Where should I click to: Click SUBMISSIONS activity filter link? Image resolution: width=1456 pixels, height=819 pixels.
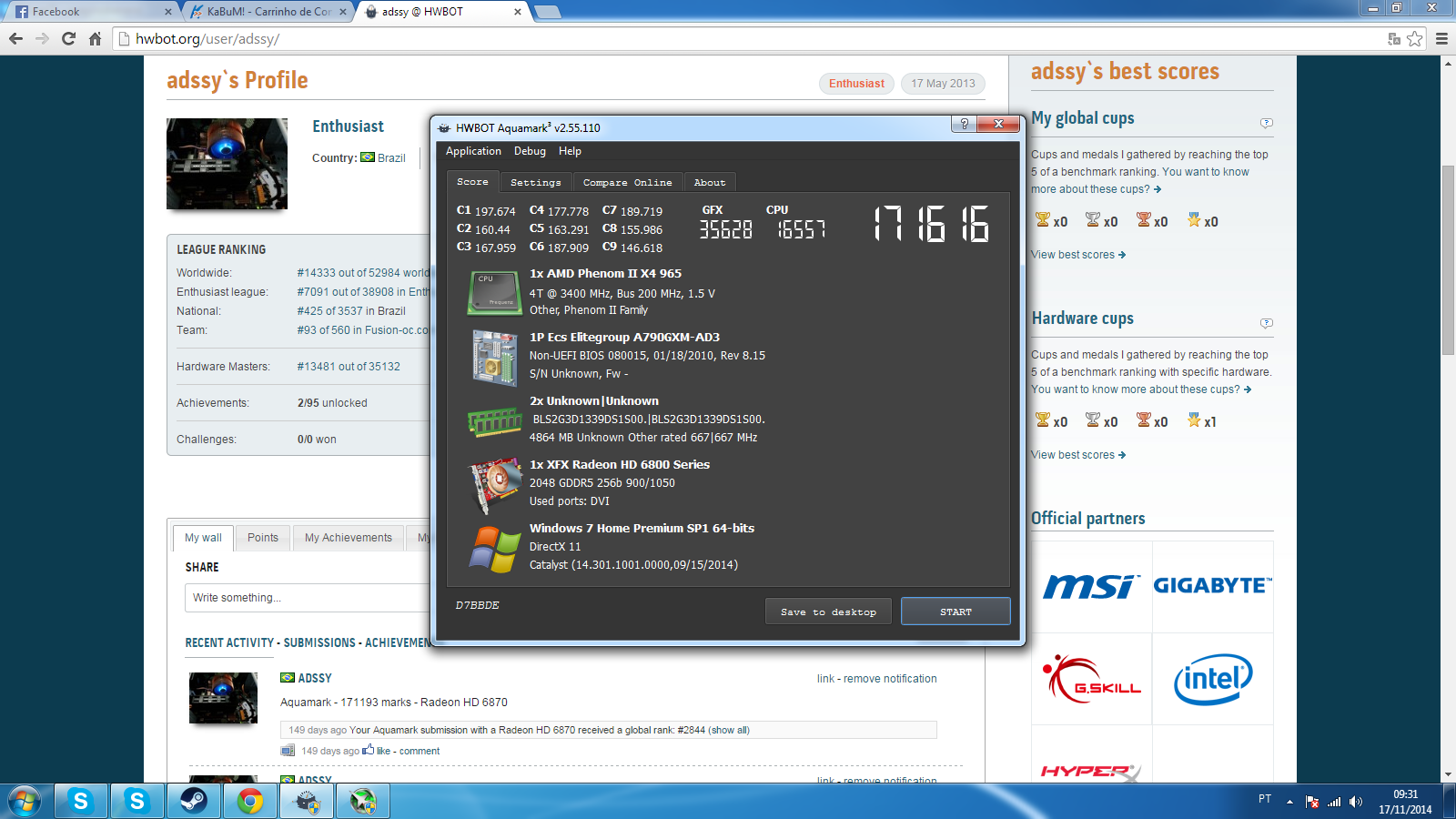pyautogui.click(x=319, y=642)
